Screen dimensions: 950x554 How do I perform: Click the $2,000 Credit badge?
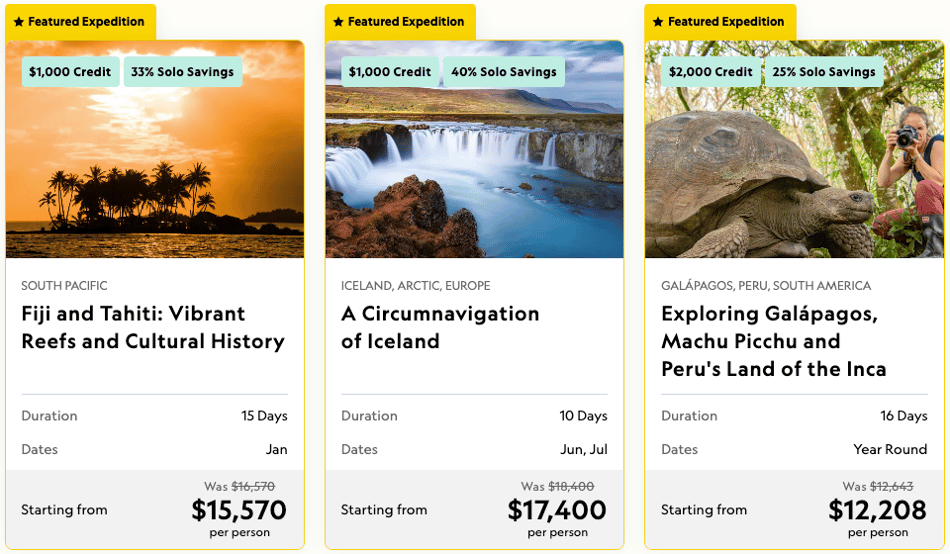[711, 72]
